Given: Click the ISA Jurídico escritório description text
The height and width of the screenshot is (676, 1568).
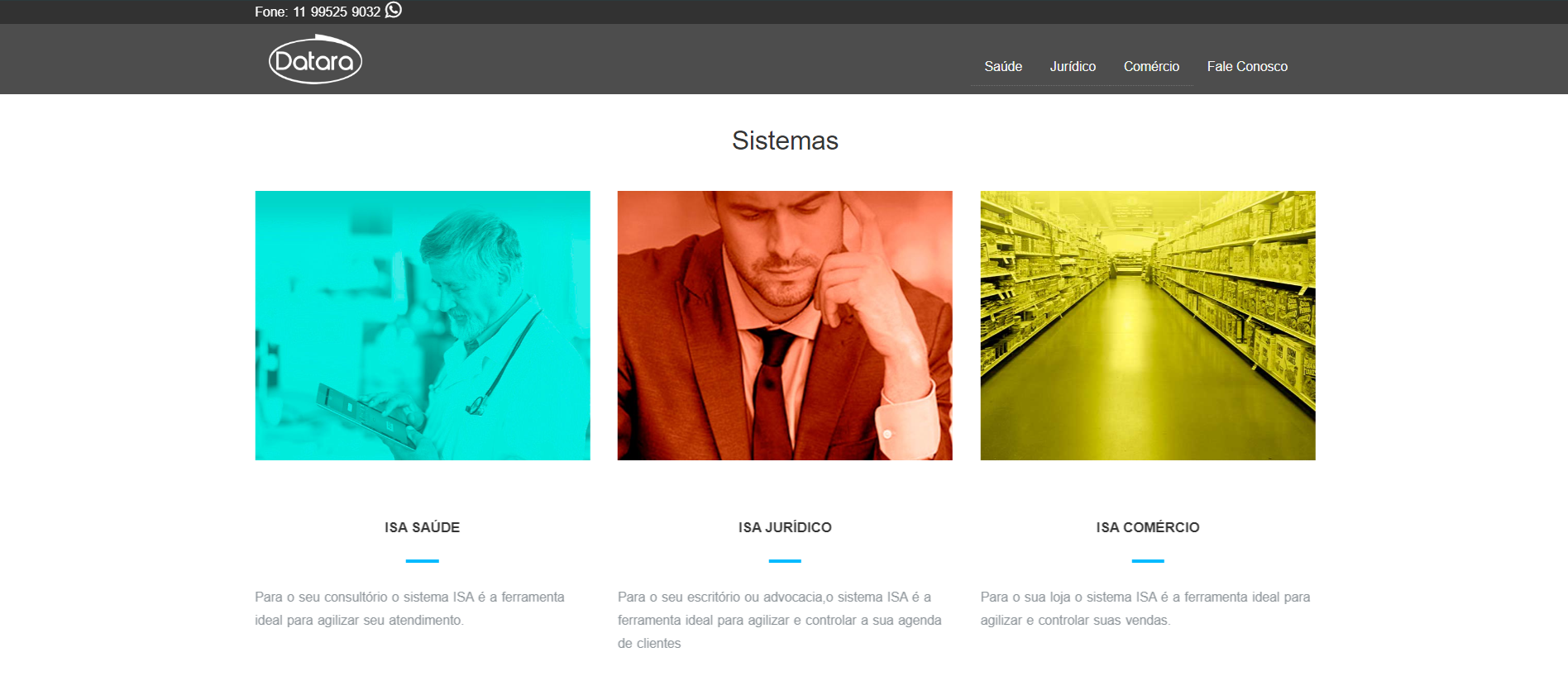Looking at the screenshot, I should tap(780, 620).
